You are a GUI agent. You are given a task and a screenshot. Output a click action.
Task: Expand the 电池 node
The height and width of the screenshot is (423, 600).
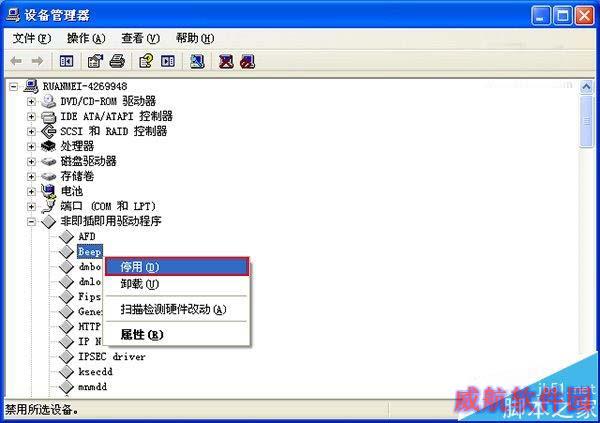click(31, 191)
